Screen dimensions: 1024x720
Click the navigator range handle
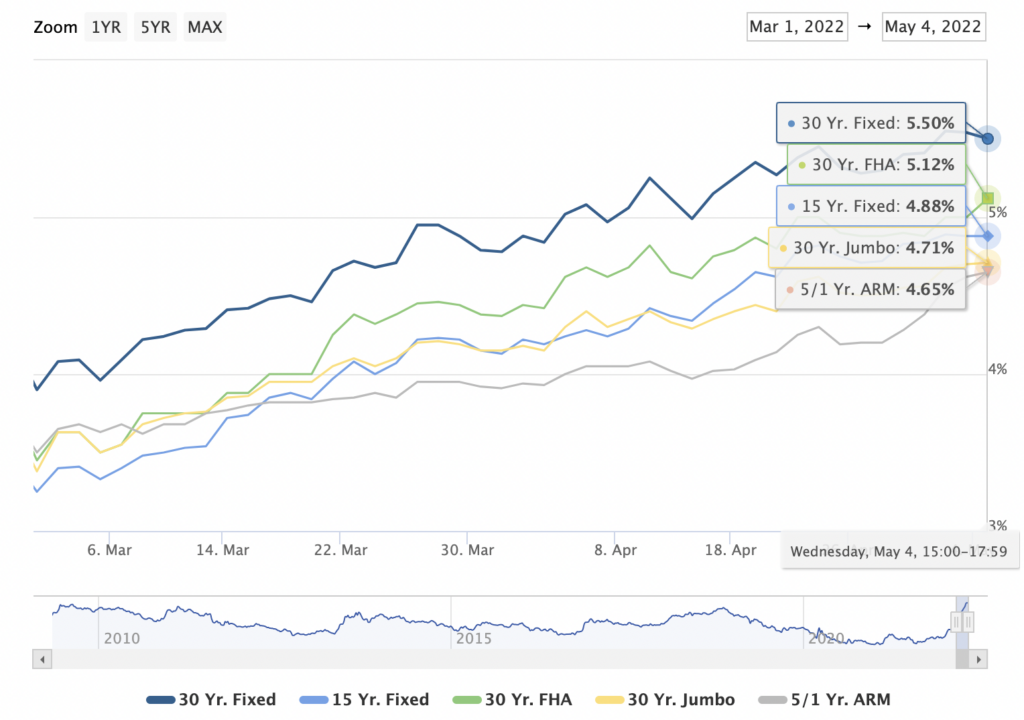pos(956,622)
